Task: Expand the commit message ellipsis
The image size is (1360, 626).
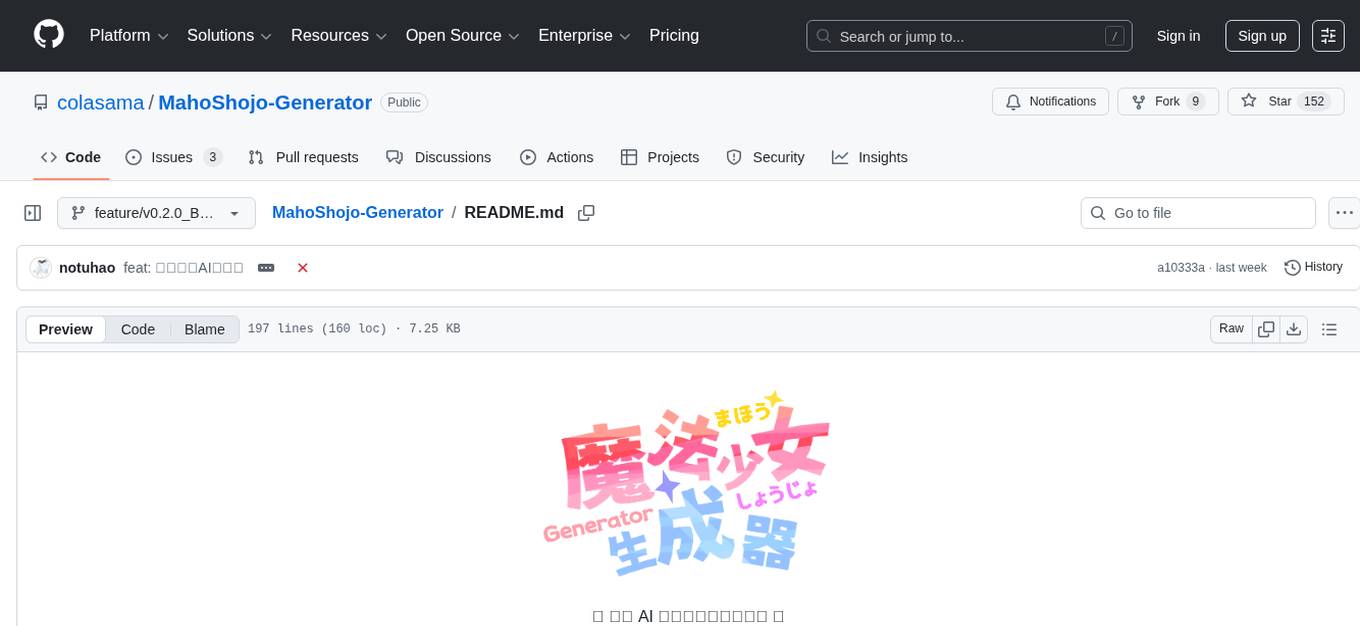Action: [266, 268]
